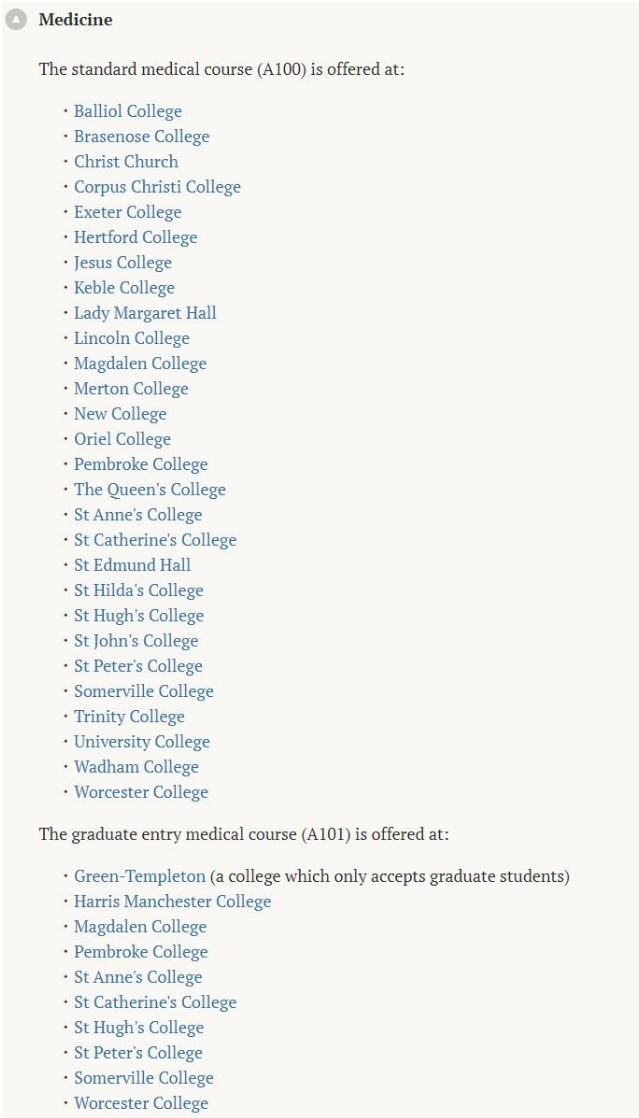Viewport: 639px width, 1118px height.
Task: Select the Hertford College link
Action: [x=136, y=237]
